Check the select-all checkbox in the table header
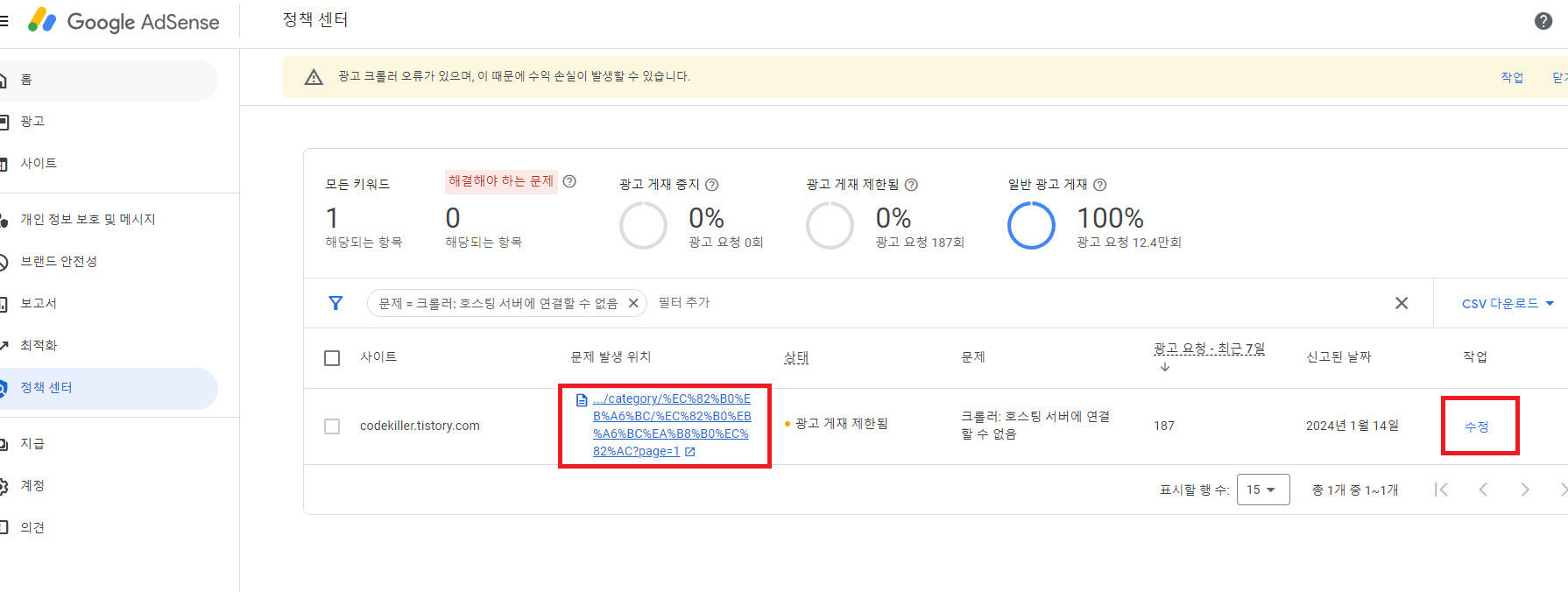This screenshot has height=592, width=1568. pyautogui.click(x=332, y=357)
